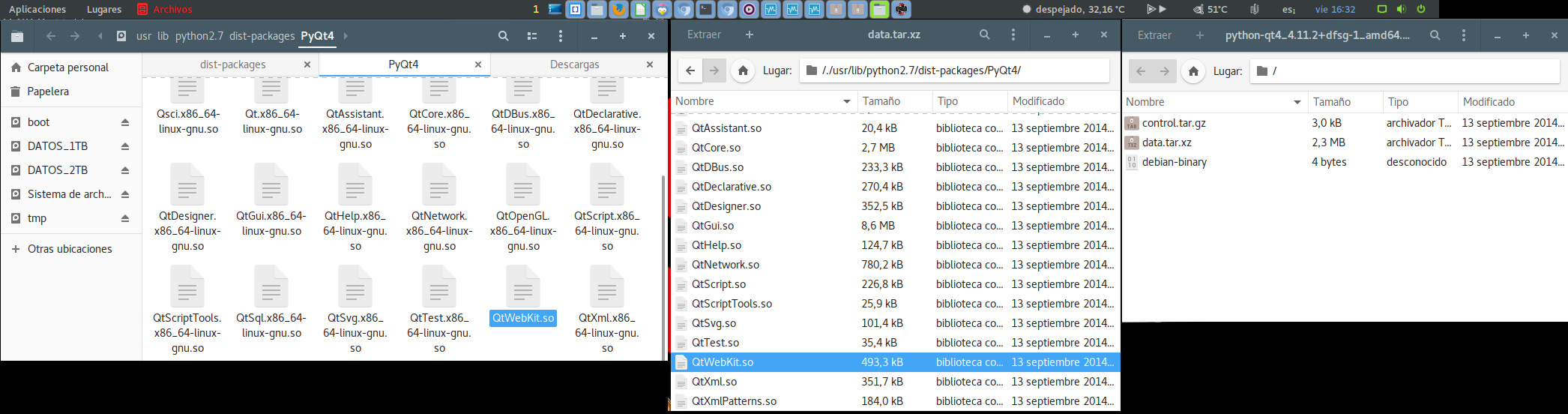Open Otras ubicaciones in sidebar
Screen dimensions: 1568x414
click(70, 249)
